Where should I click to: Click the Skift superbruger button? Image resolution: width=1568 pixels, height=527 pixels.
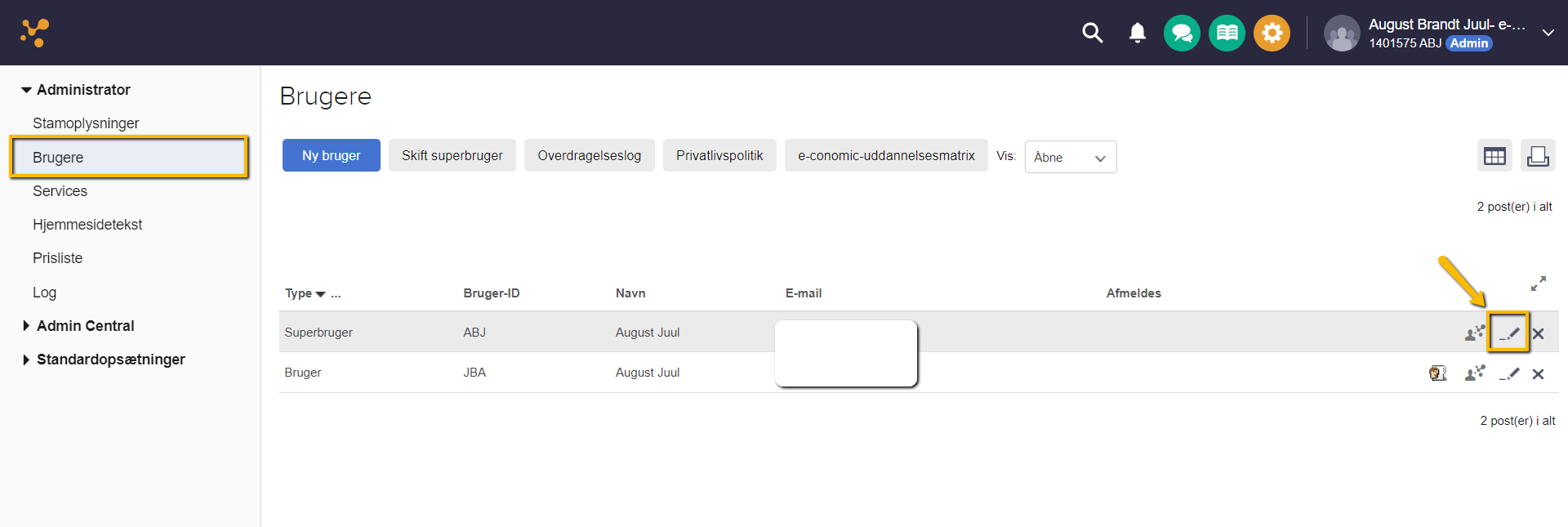click(452, 155)
